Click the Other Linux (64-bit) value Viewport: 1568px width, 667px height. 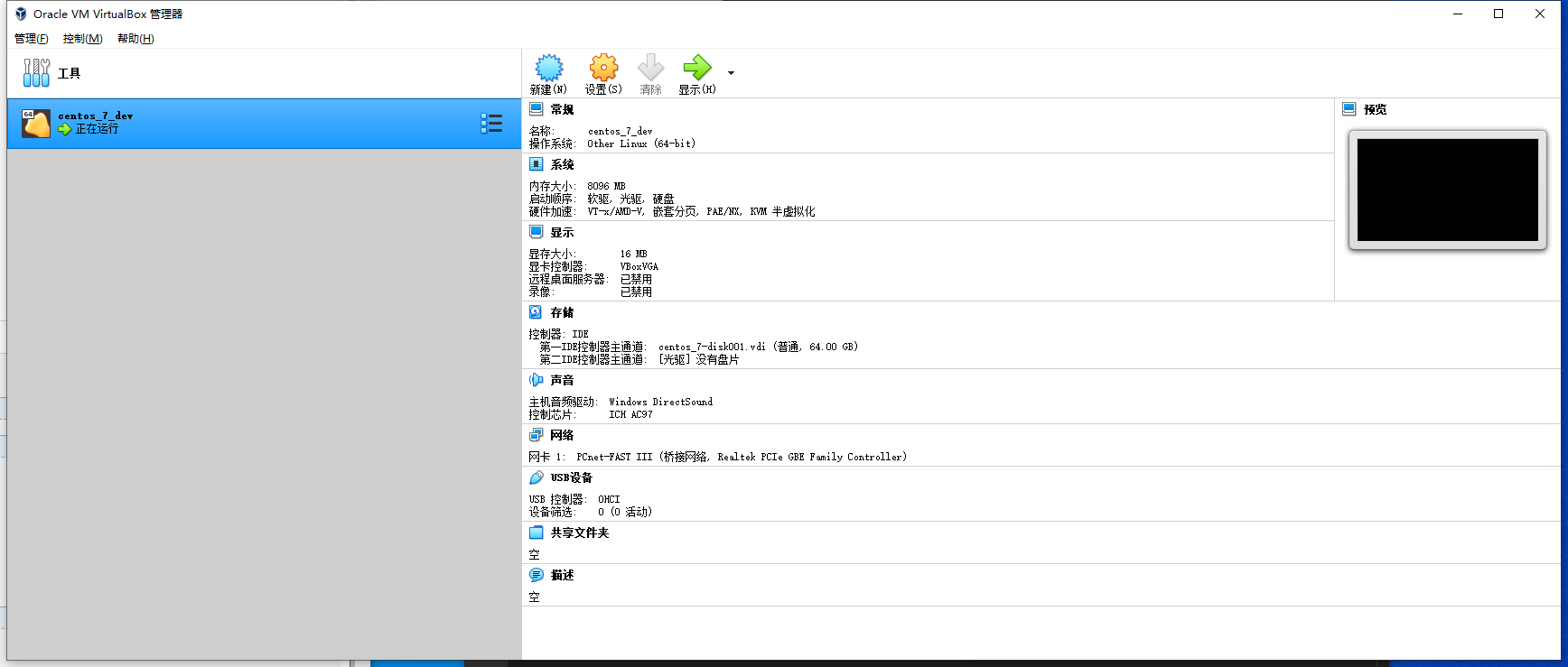click(x=641, y=144)
